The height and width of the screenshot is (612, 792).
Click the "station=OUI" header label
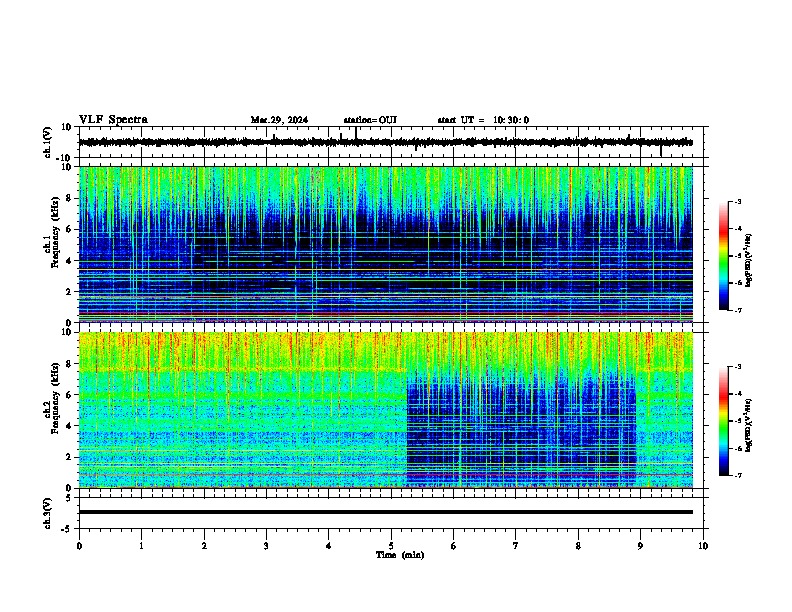(x=370, y=120)
